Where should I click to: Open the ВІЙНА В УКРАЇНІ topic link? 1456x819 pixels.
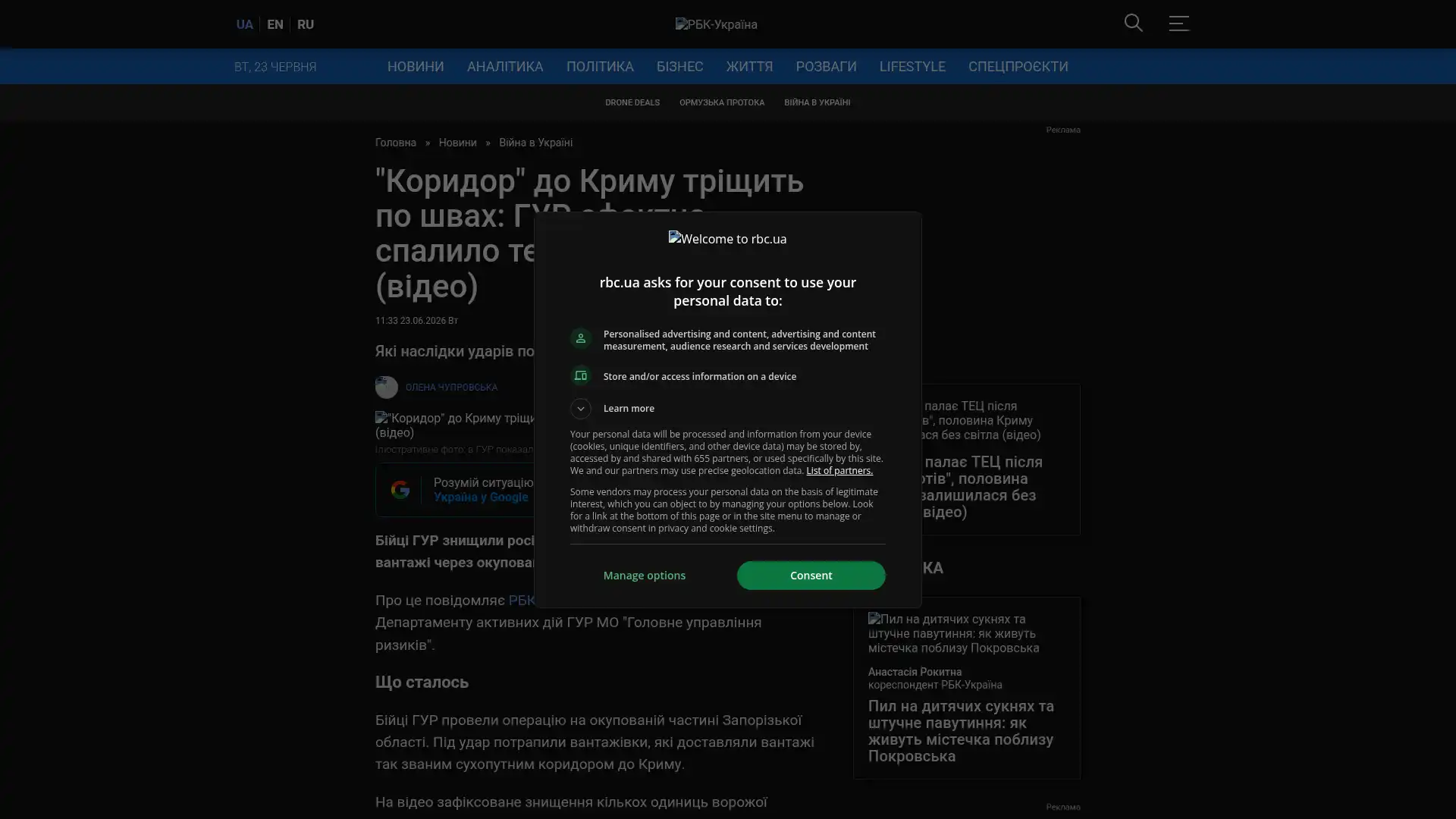(x=817, y=102)
